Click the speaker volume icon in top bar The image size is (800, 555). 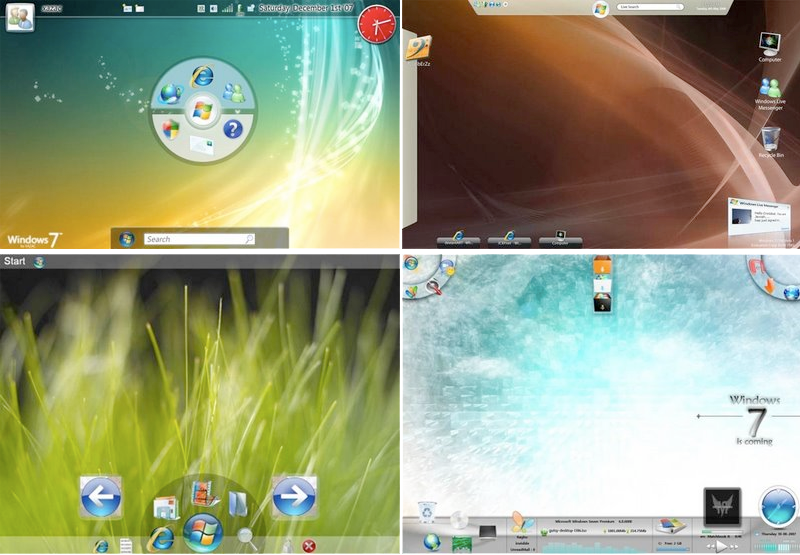(x=214, y=8)
